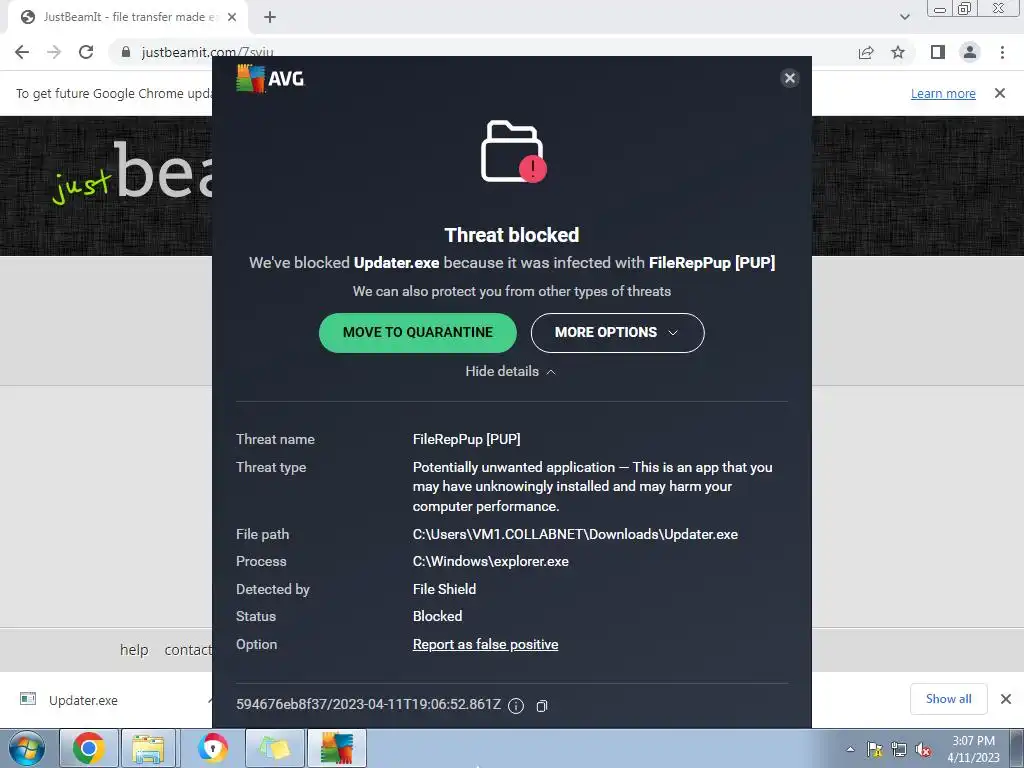1024x768 pixels.
Task: Click the Detected by value File Shield
Action: 444,589
